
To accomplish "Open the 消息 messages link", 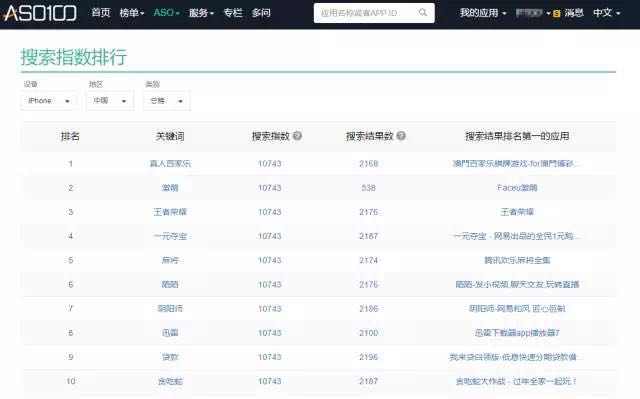I will pyautogui.click(x=574, y=13).
